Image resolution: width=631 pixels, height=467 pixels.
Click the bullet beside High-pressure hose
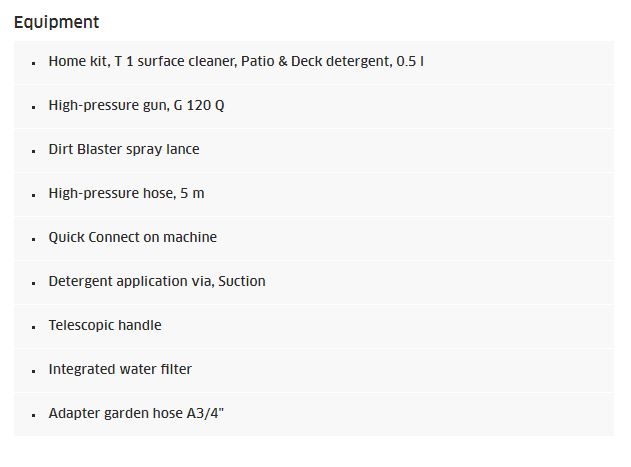coord(33,195)
